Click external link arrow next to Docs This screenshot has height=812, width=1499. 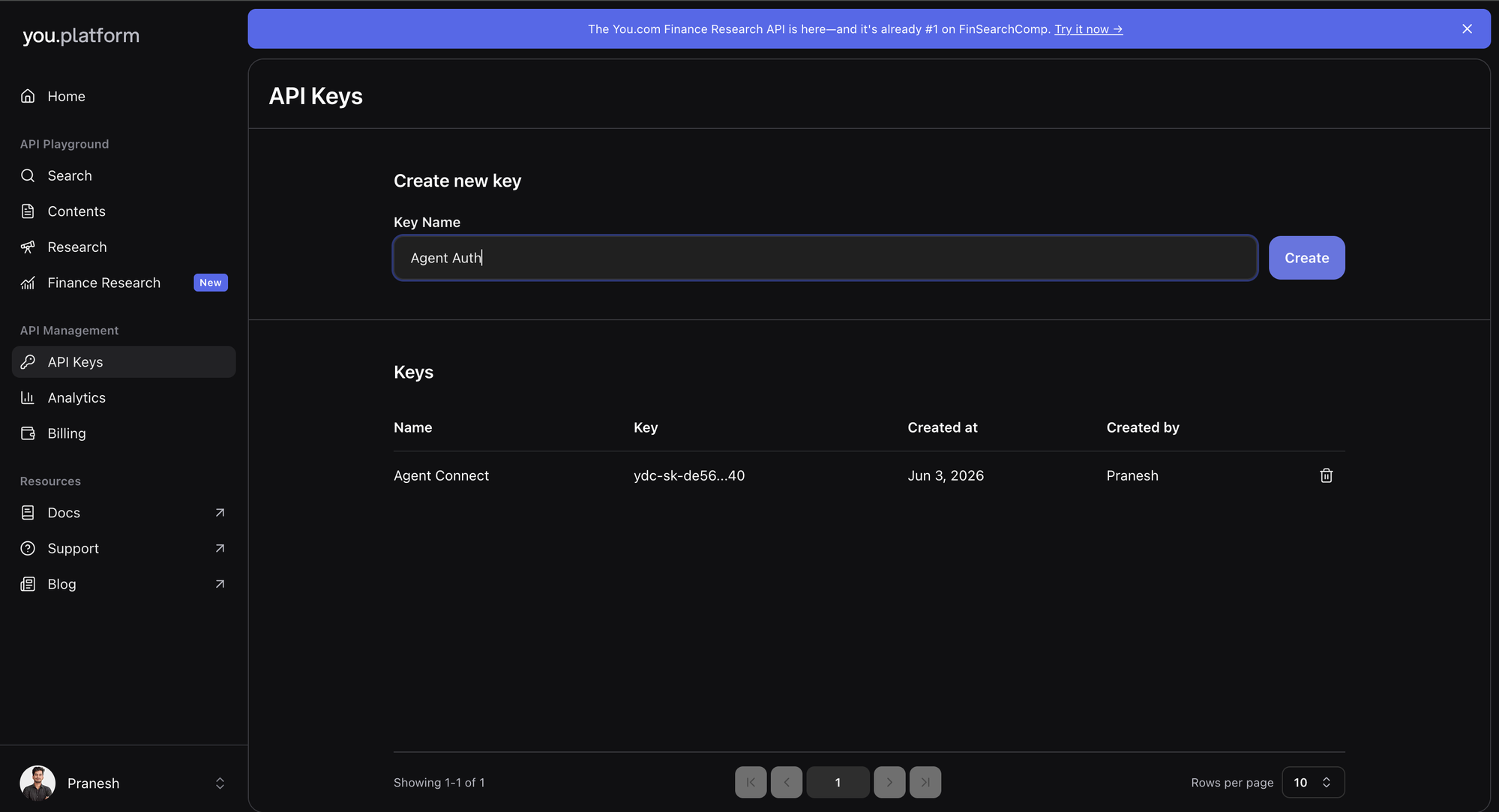[220, 513]
